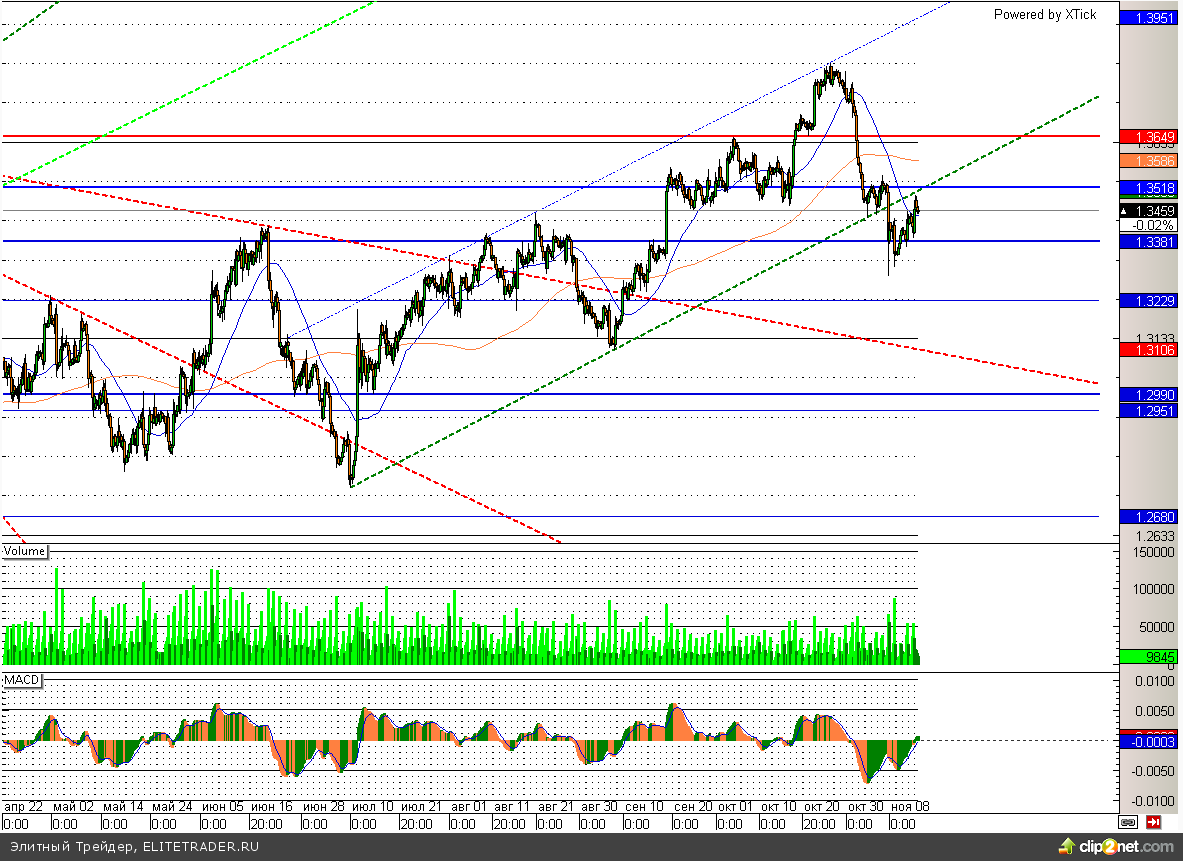Click the Volume panel label
The width and height of the screenshot is (1183, 861).
pyautogui.click(x=24, y=551)
